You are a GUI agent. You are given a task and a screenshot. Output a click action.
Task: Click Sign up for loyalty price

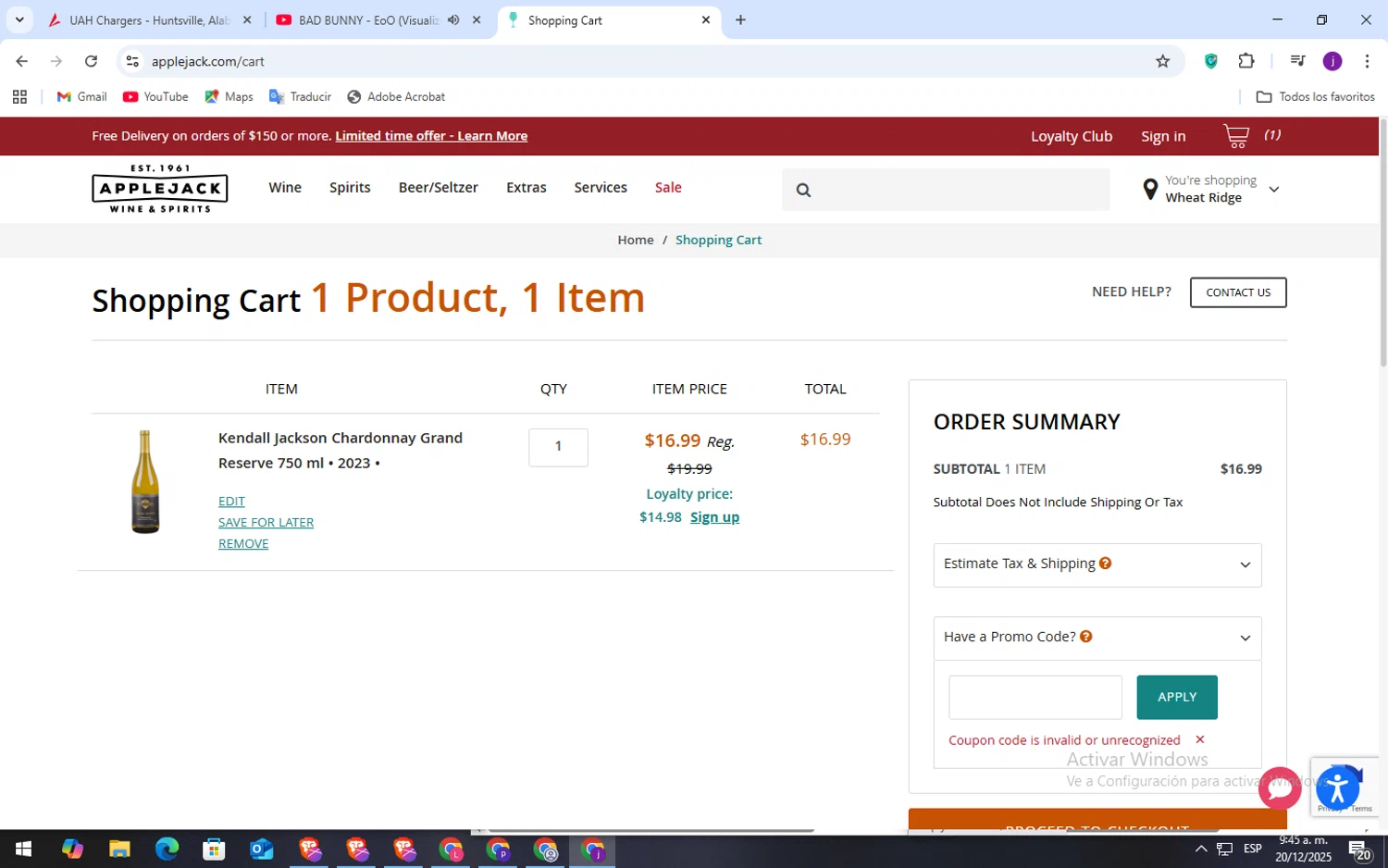pyautogui.click(x=714, y=517)
